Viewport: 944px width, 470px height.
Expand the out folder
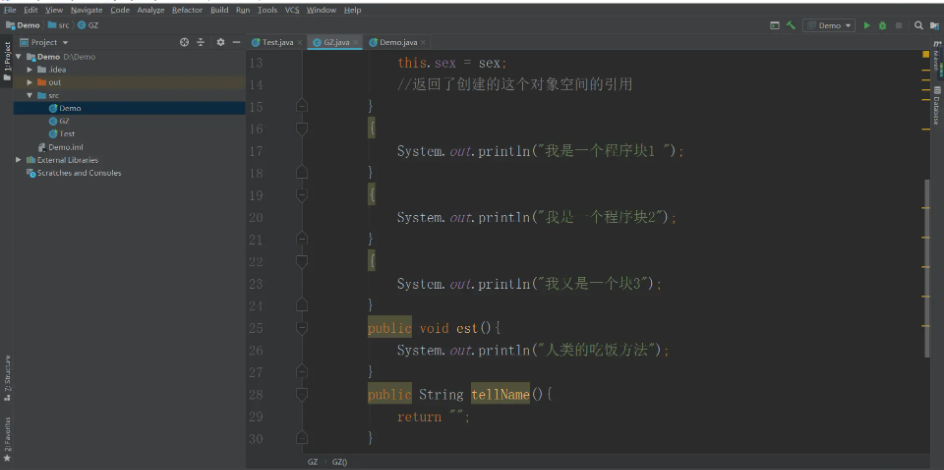click(30, 82)
